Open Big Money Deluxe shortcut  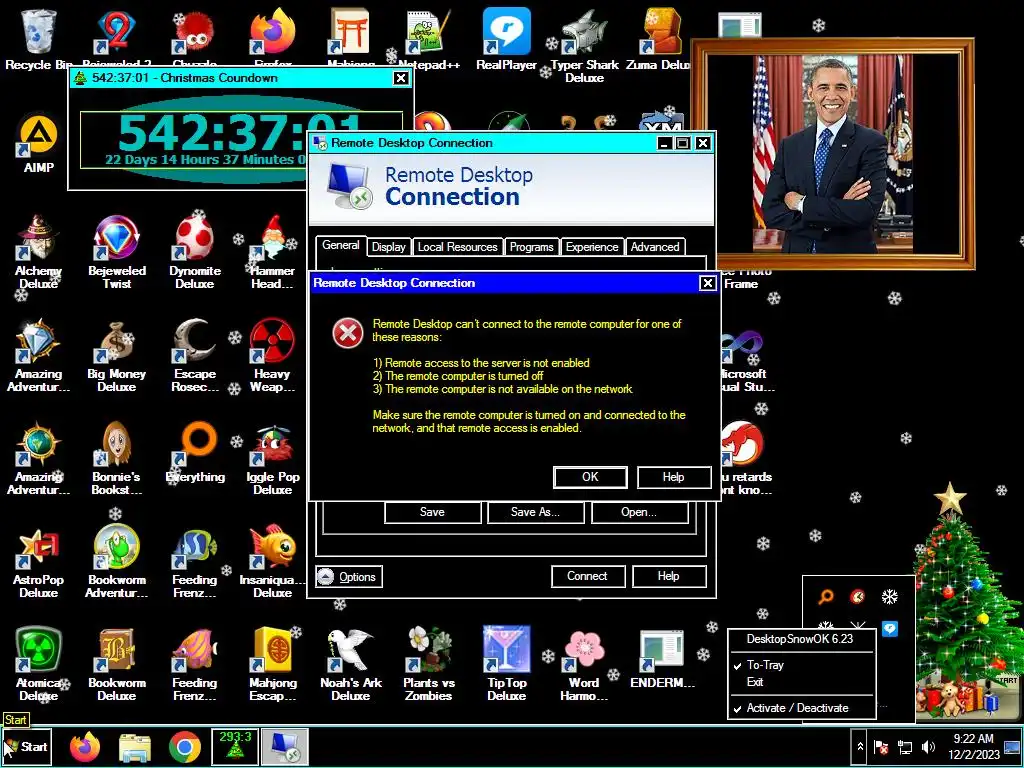pyautogui.click(x=116, y=355)
